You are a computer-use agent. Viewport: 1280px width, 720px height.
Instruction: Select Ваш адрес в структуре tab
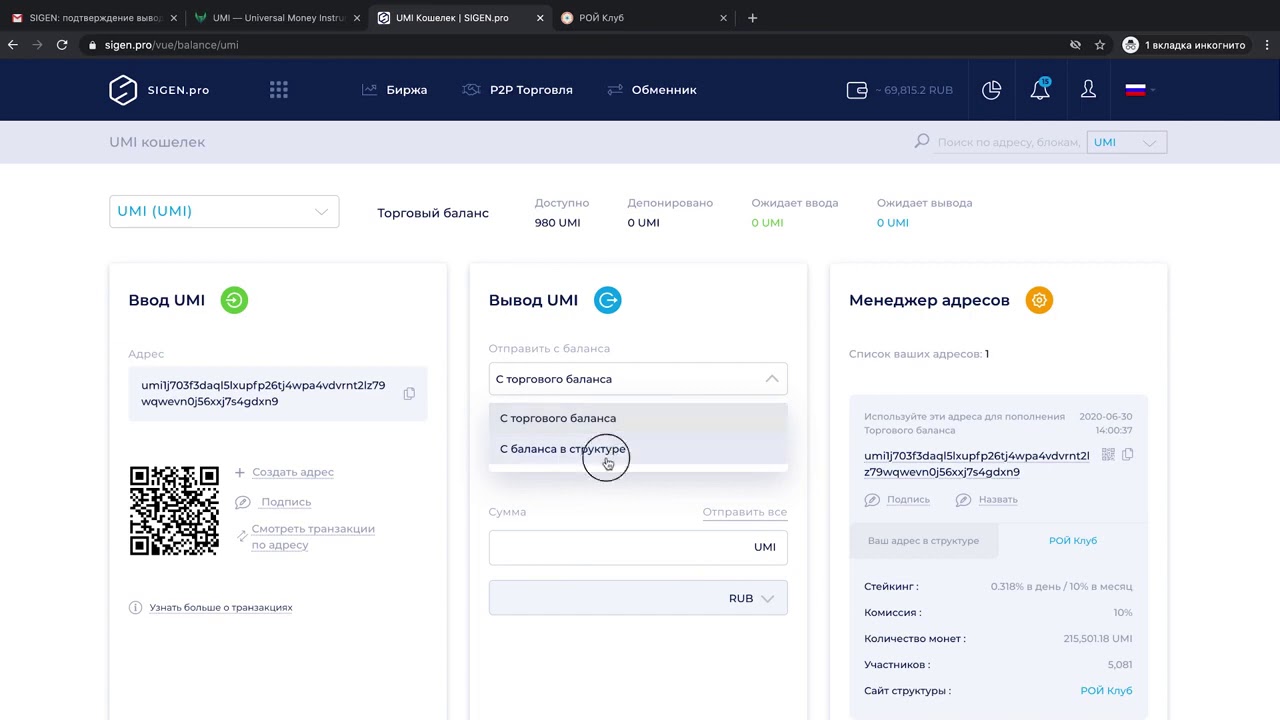pos(923,541)
